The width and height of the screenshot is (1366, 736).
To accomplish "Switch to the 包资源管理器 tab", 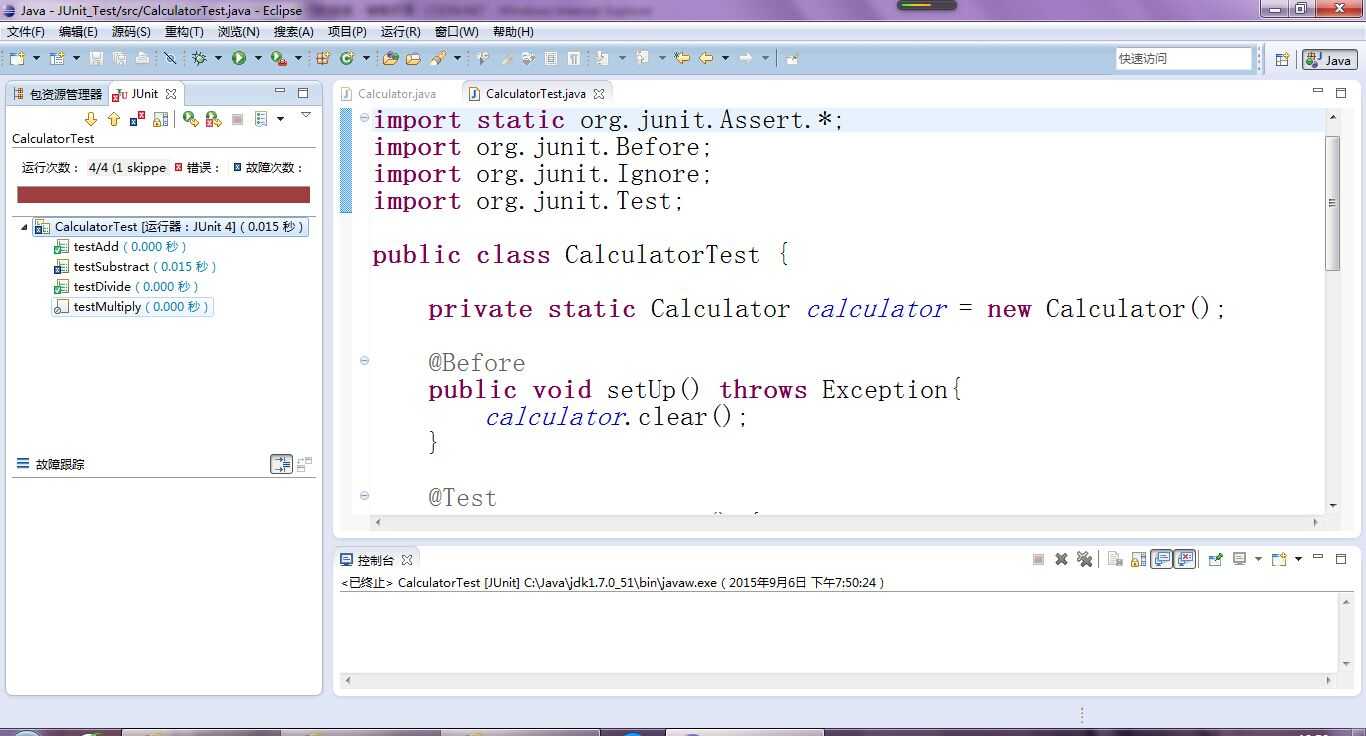I will pyautogui.click(x=57, y=94).
